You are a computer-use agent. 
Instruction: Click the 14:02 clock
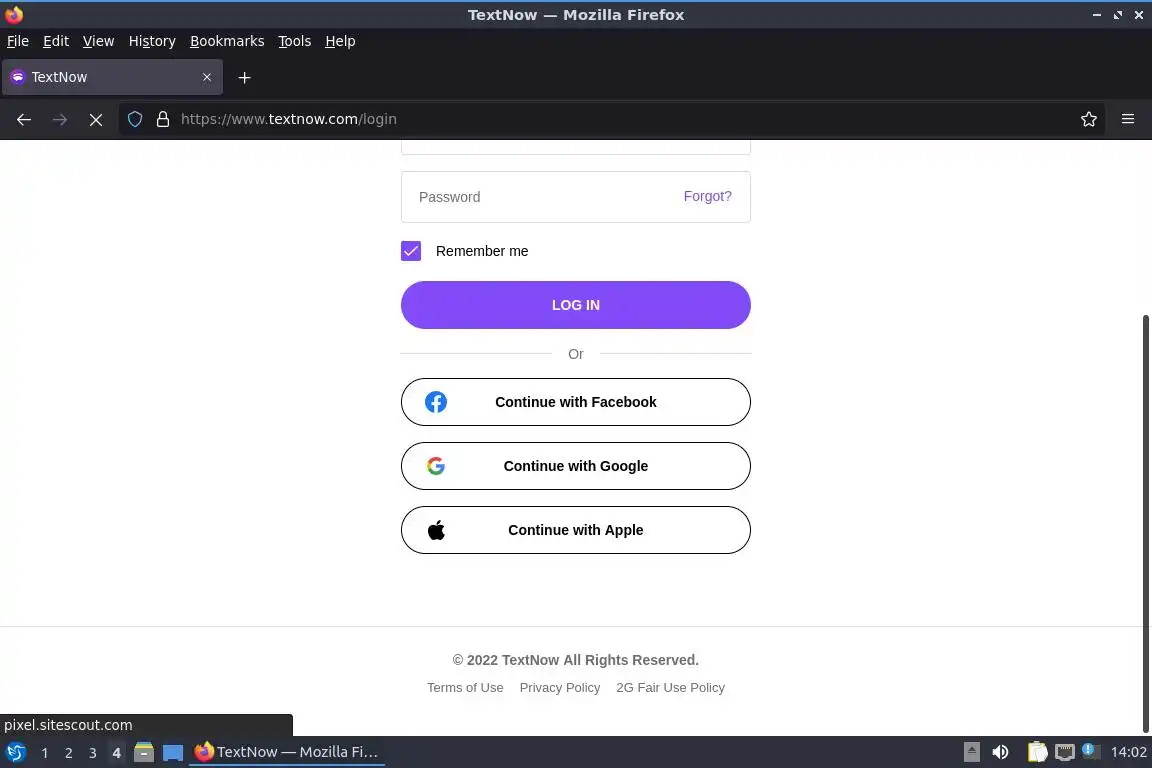(x=1128, y=752)
